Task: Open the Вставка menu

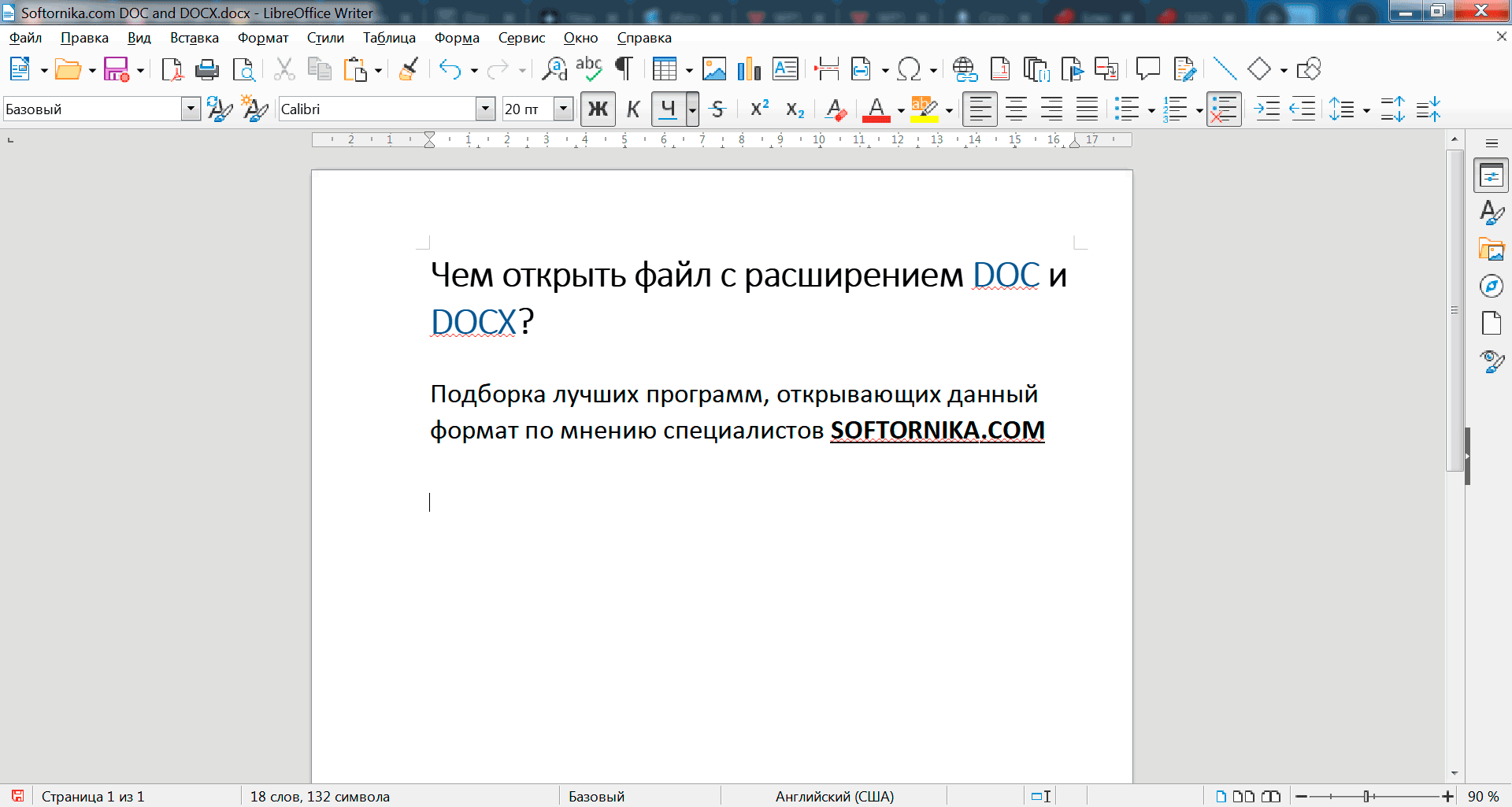Action: coord(194,38)
